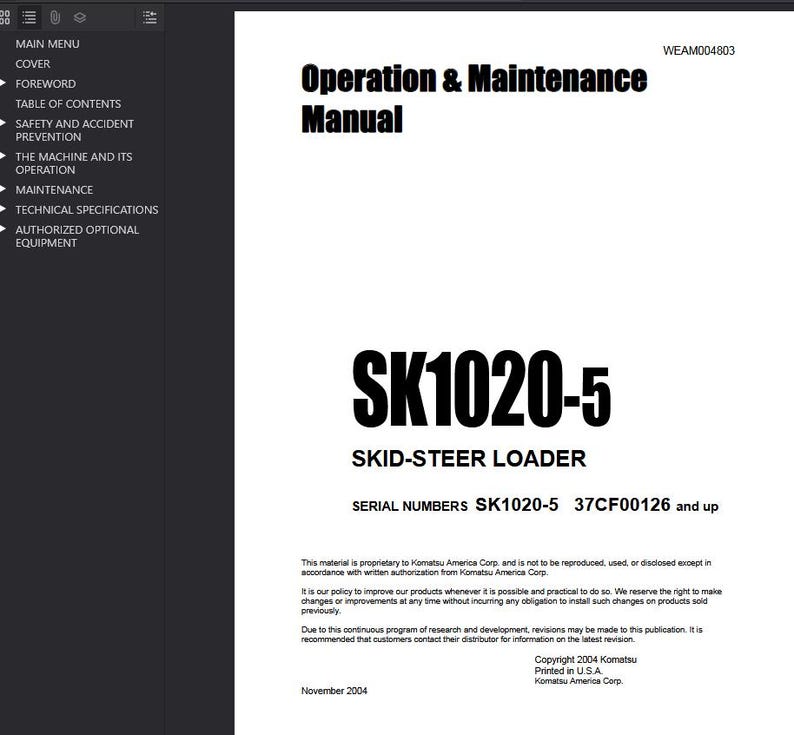The image size is (794, 735).
Task: Click 'Printed in U.S.A.' text
Action: point(569,671)
